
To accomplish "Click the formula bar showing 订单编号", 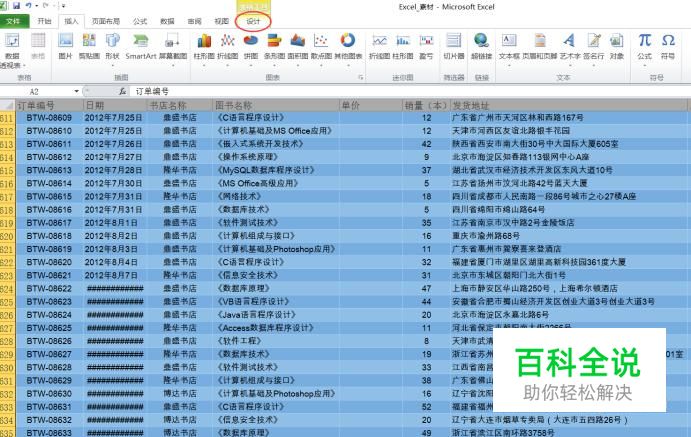I will point(410,91).
